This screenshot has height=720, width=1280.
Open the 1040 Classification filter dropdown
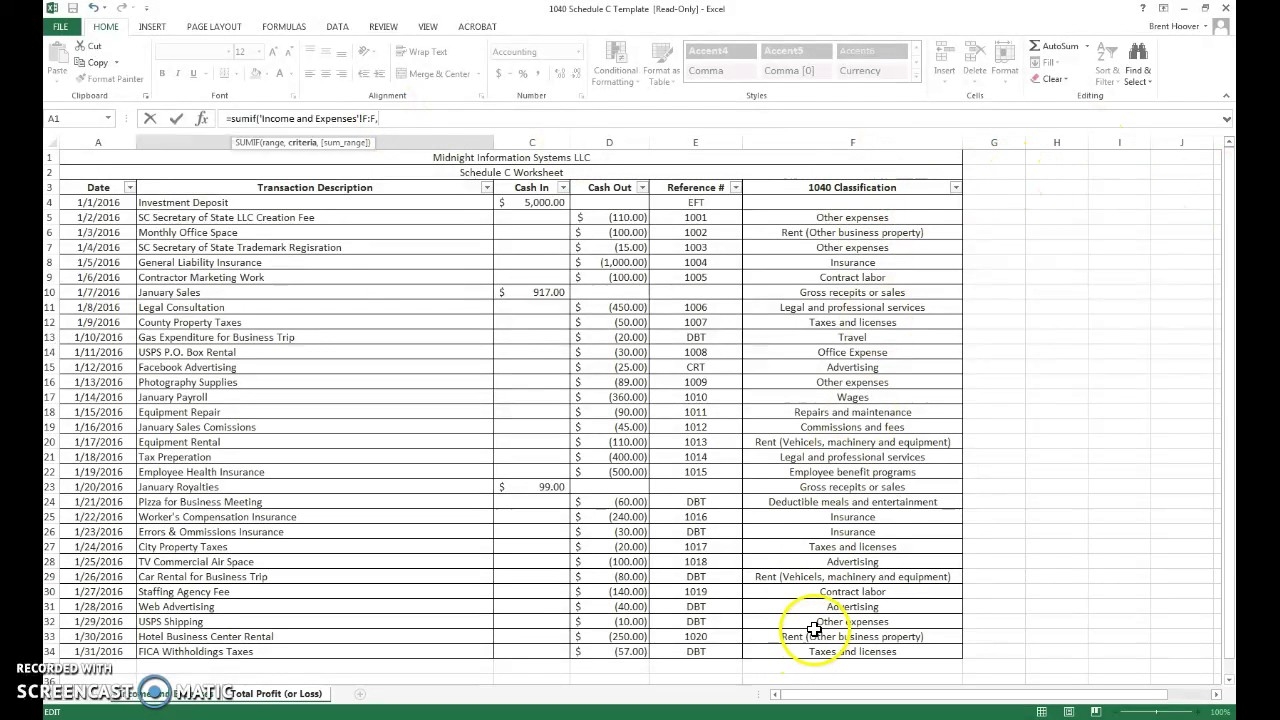[x=955, y=187]
